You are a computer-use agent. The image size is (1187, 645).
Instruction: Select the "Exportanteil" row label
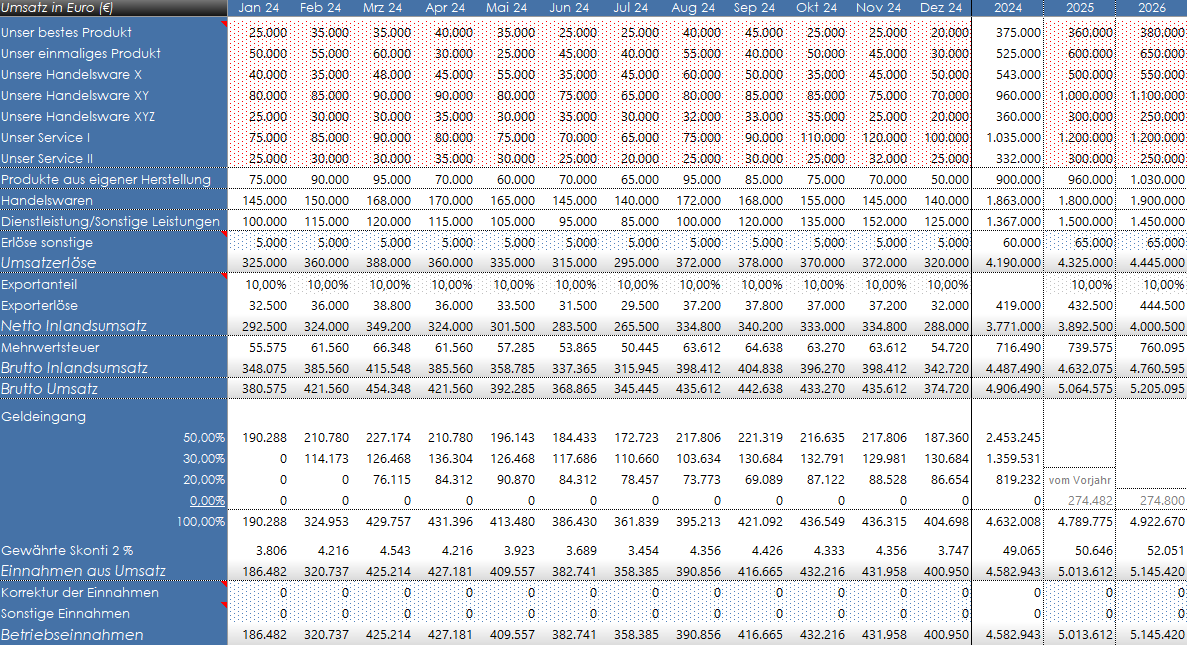tap(39, 284)
